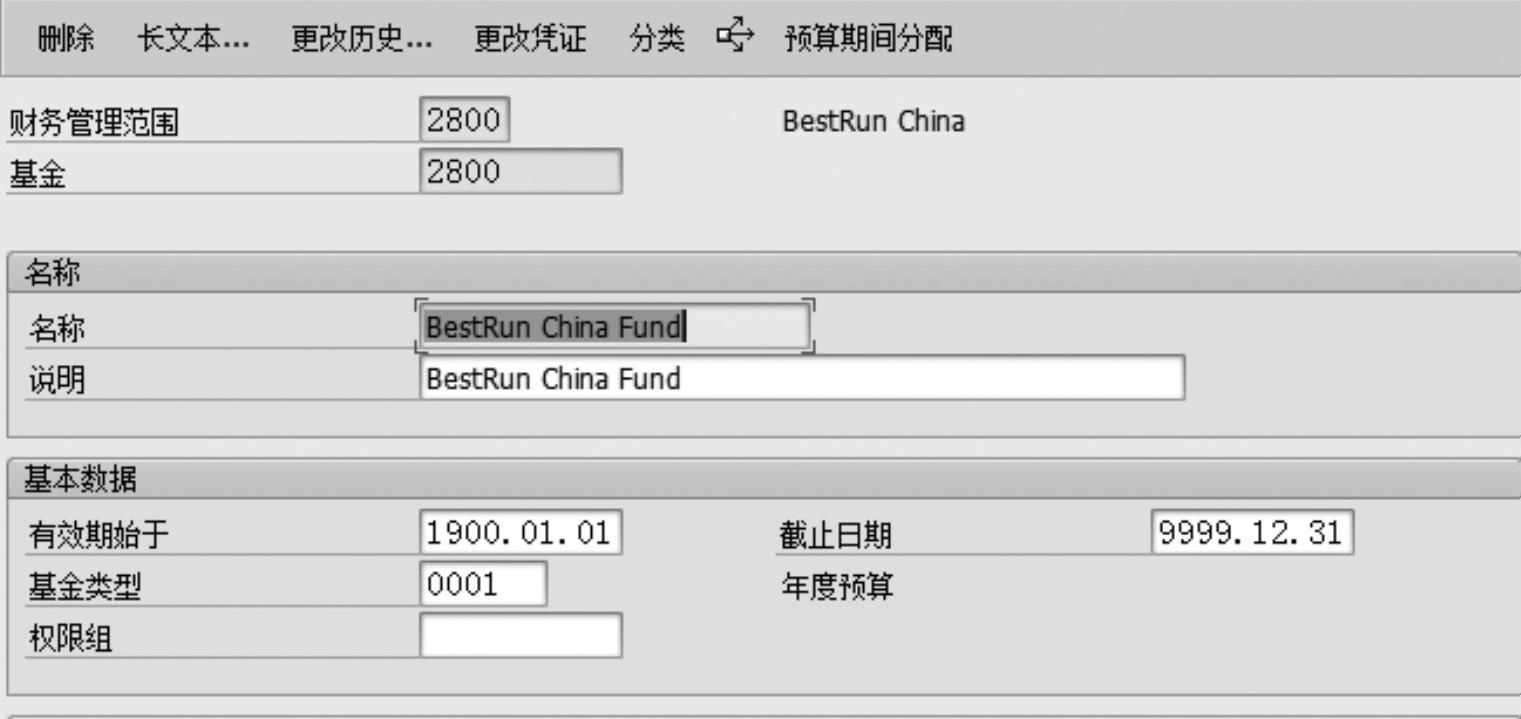Click the 基金类型 field with 0001
This screenshot has width=1521, height=719.
point(483,584)
